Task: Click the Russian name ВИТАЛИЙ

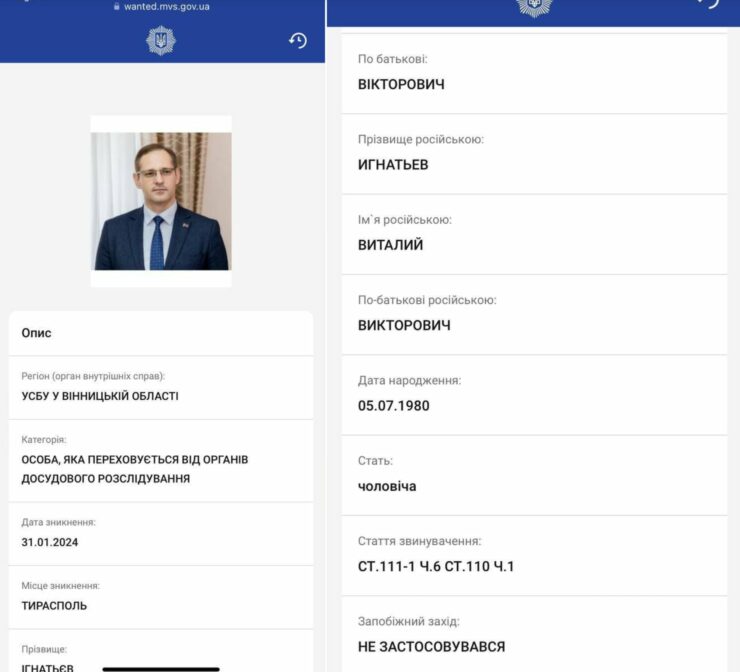Action: [390, 245]
